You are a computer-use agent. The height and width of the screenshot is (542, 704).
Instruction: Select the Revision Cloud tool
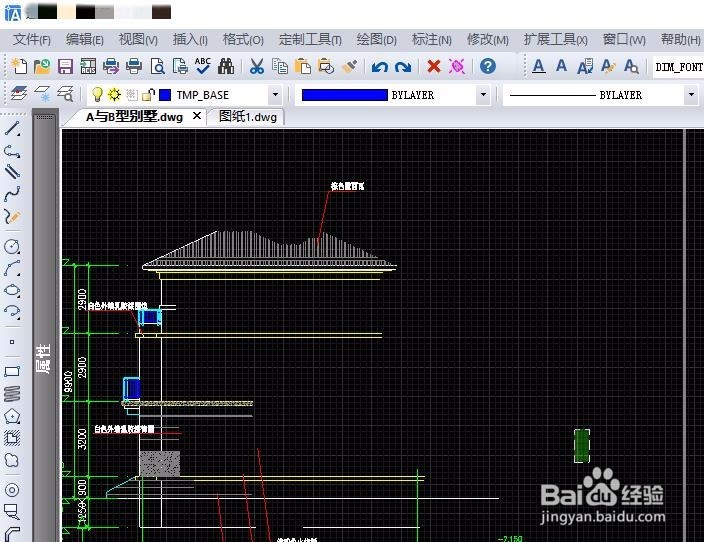(x=12, y=460)
